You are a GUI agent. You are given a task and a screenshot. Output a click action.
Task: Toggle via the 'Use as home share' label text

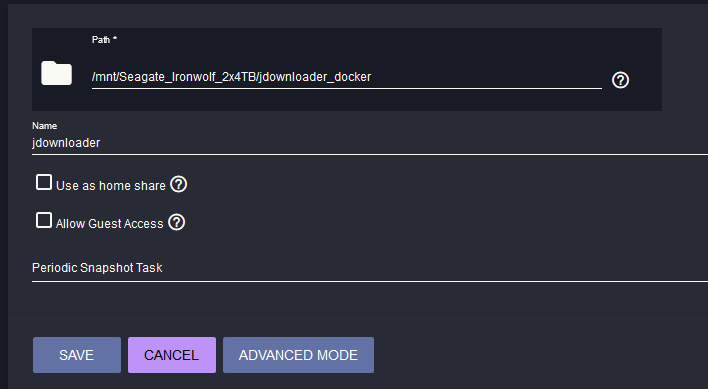pos(111,185)
